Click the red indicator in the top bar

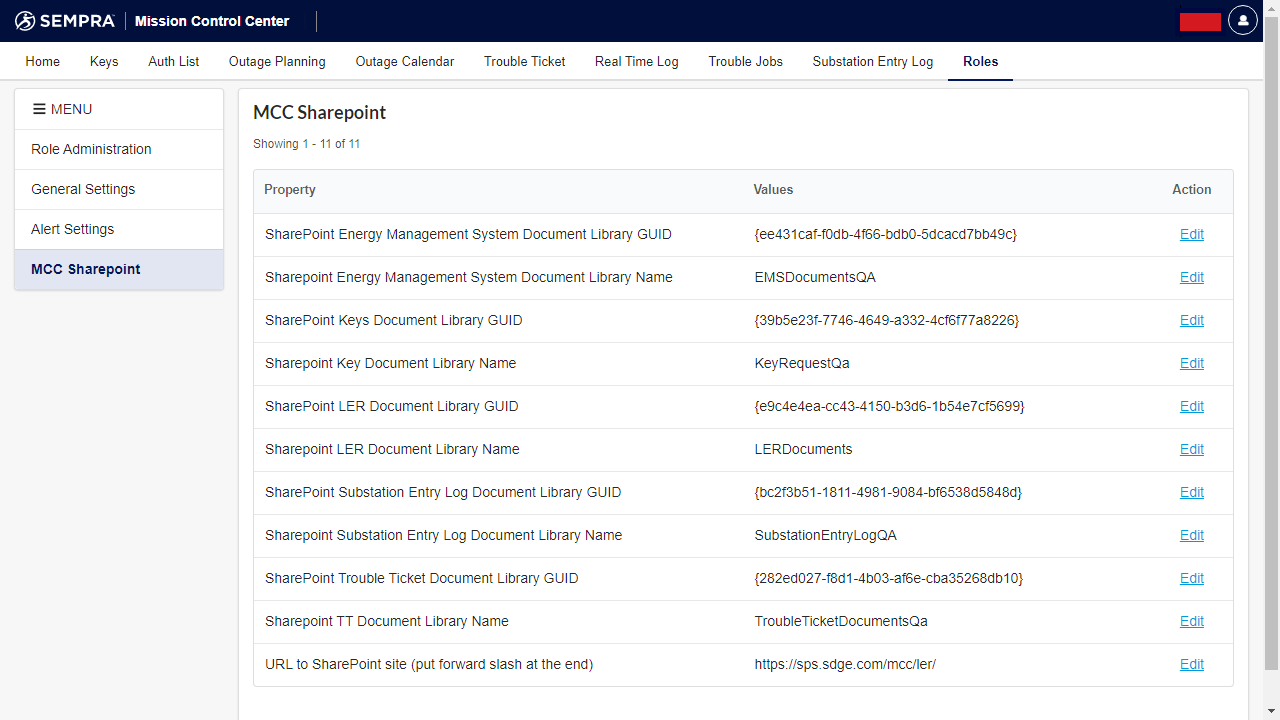pyautogui.click(x=1199, y=20)
